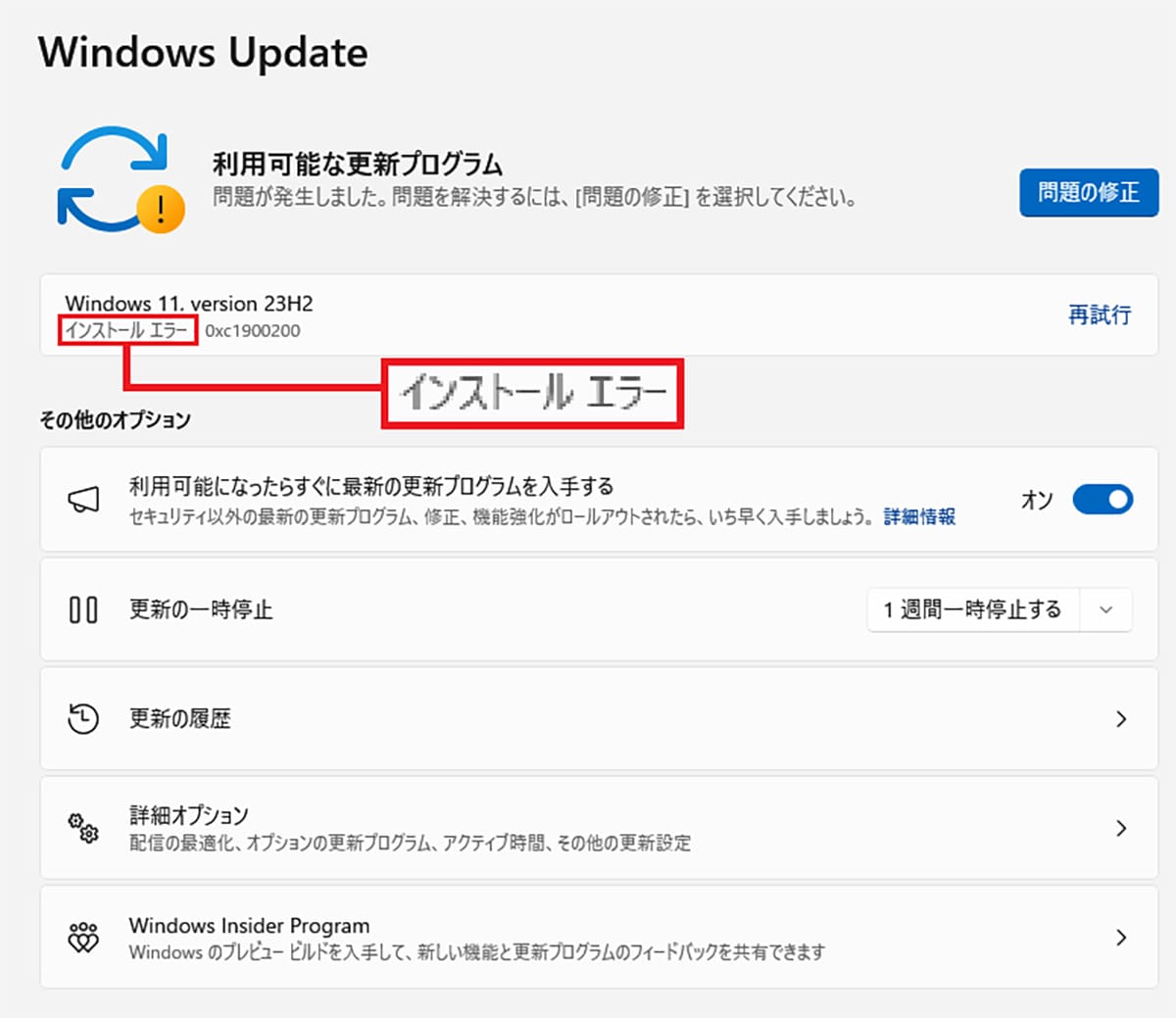Viewport: 1176px width, 1018px height.
Task: Expand 更新の履歴 with its chevron
Action: click(1122, 718)
